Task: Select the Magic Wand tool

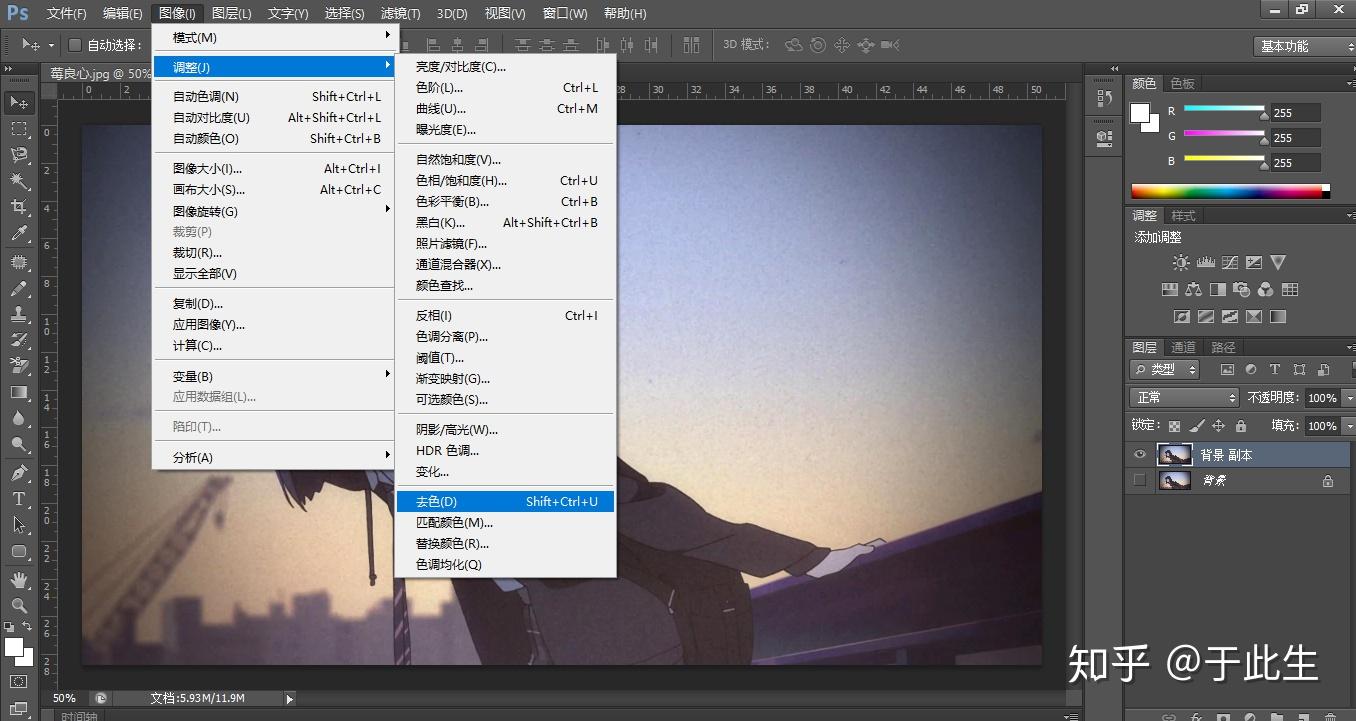Action: coord(19,181)
